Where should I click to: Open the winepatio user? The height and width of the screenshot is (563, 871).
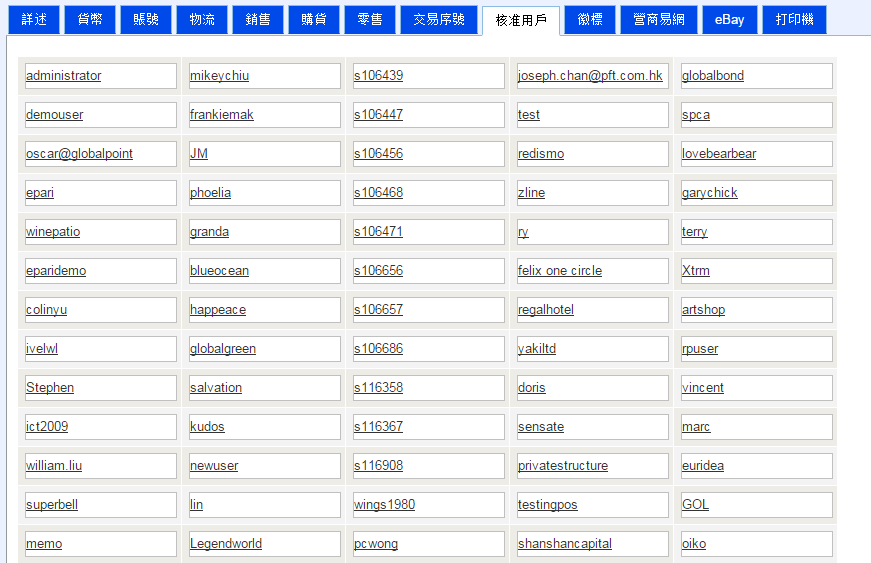(x=53, y=232)
